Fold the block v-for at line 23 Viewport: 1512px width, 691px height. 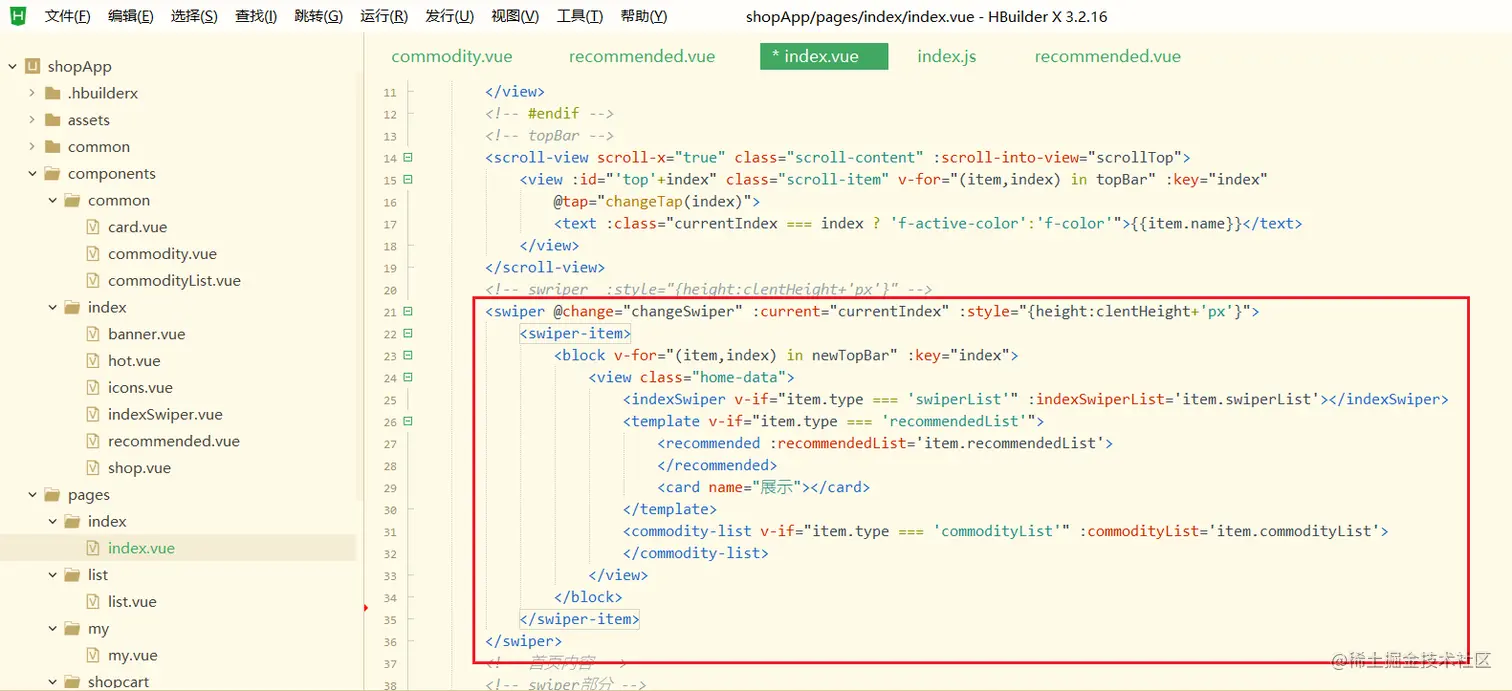pos(408,356)
